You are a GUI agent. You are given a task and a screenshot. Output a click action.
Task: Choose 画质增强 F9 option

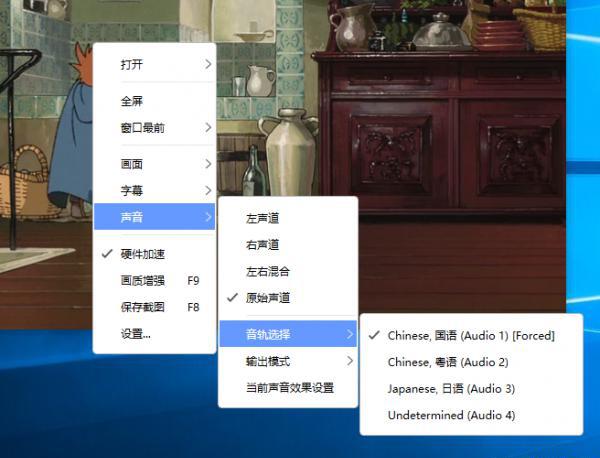tap(155, 281)
